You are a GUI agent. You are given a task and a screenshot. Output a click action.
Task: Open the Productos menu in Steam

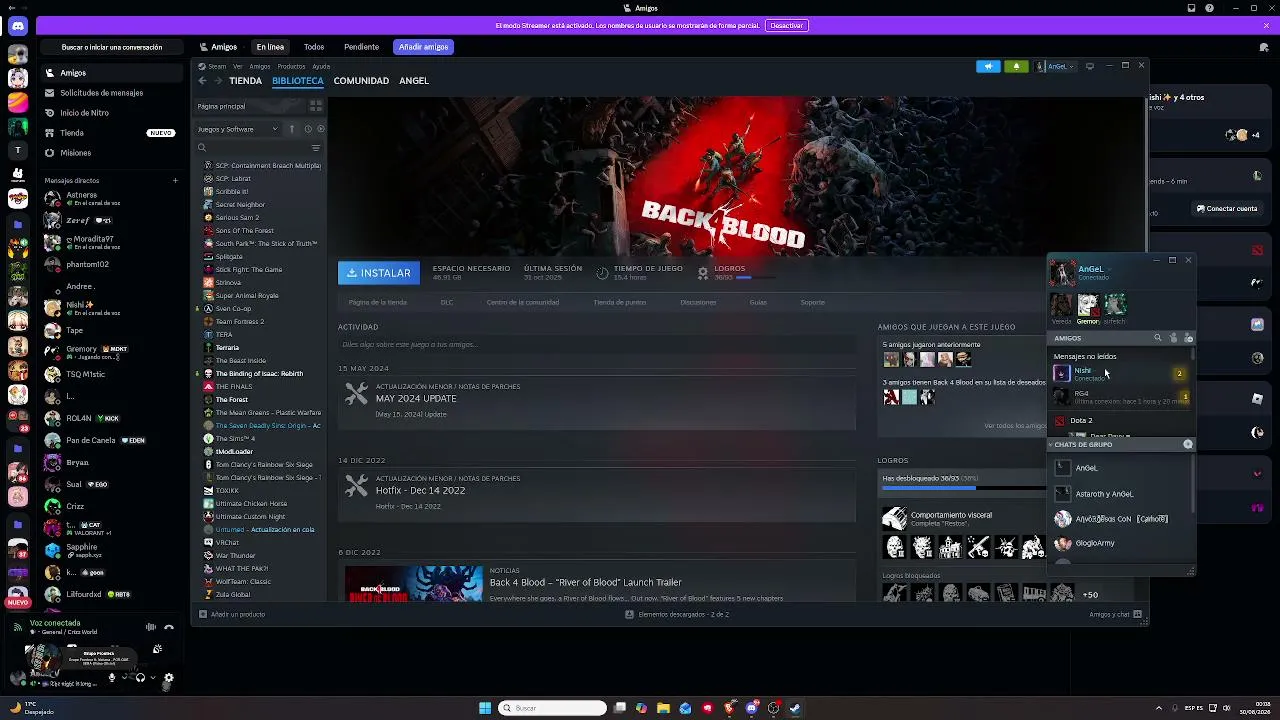(291, 66)
